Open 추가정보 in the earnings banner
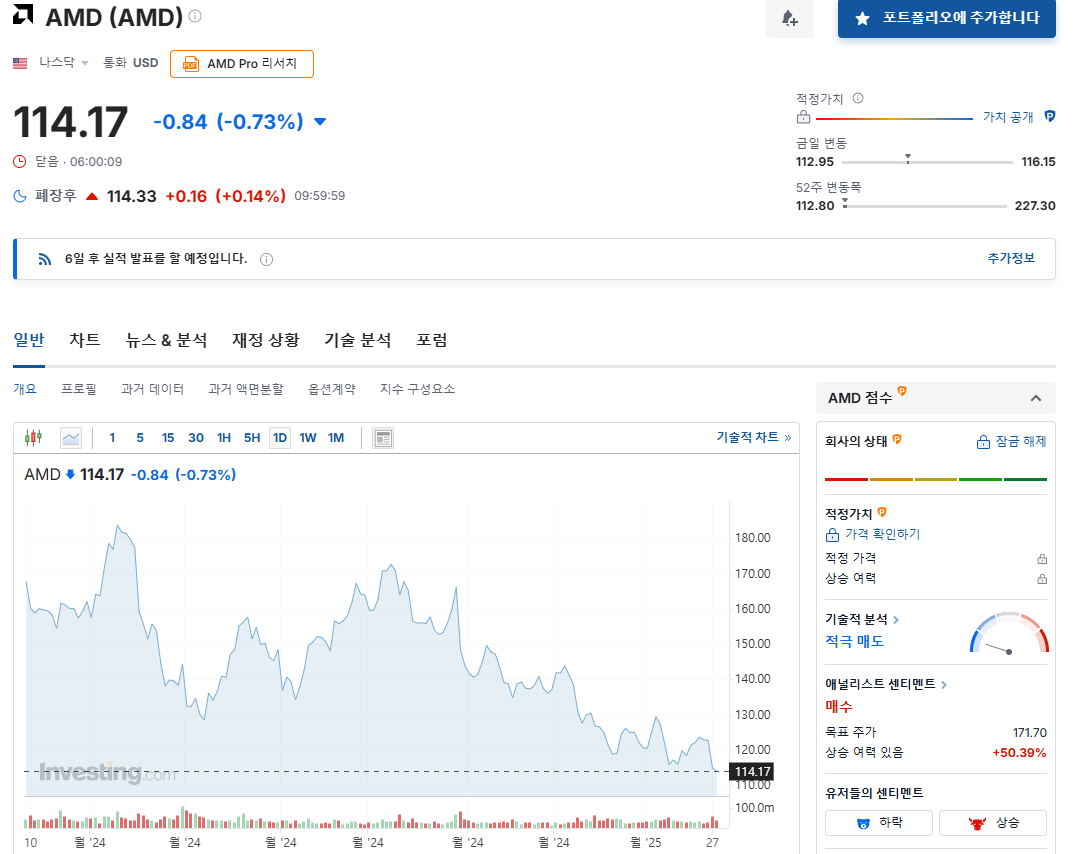Viewport: 1078px width, 854px height. pyautogui.click(x=1010, y=259)
